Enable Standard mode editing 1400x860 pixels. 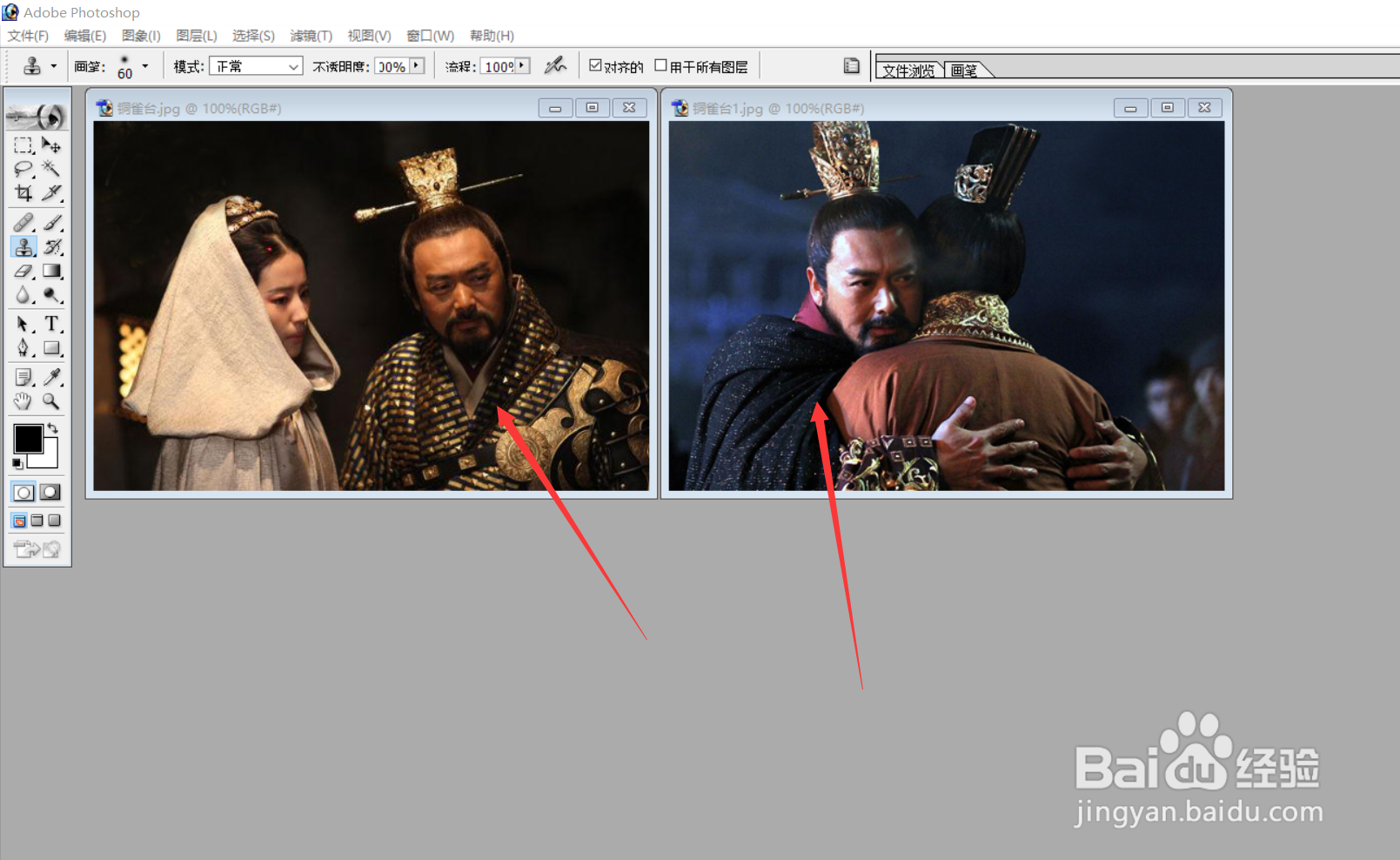coord(24,493)
